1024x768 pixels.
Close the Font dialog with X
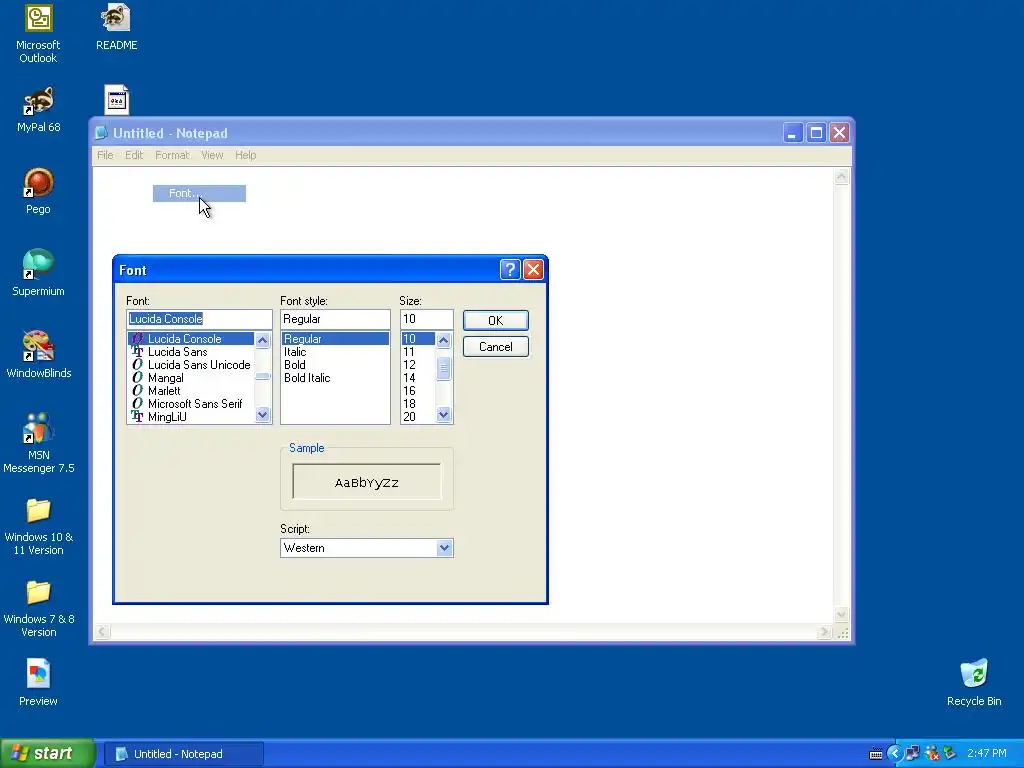534,270
